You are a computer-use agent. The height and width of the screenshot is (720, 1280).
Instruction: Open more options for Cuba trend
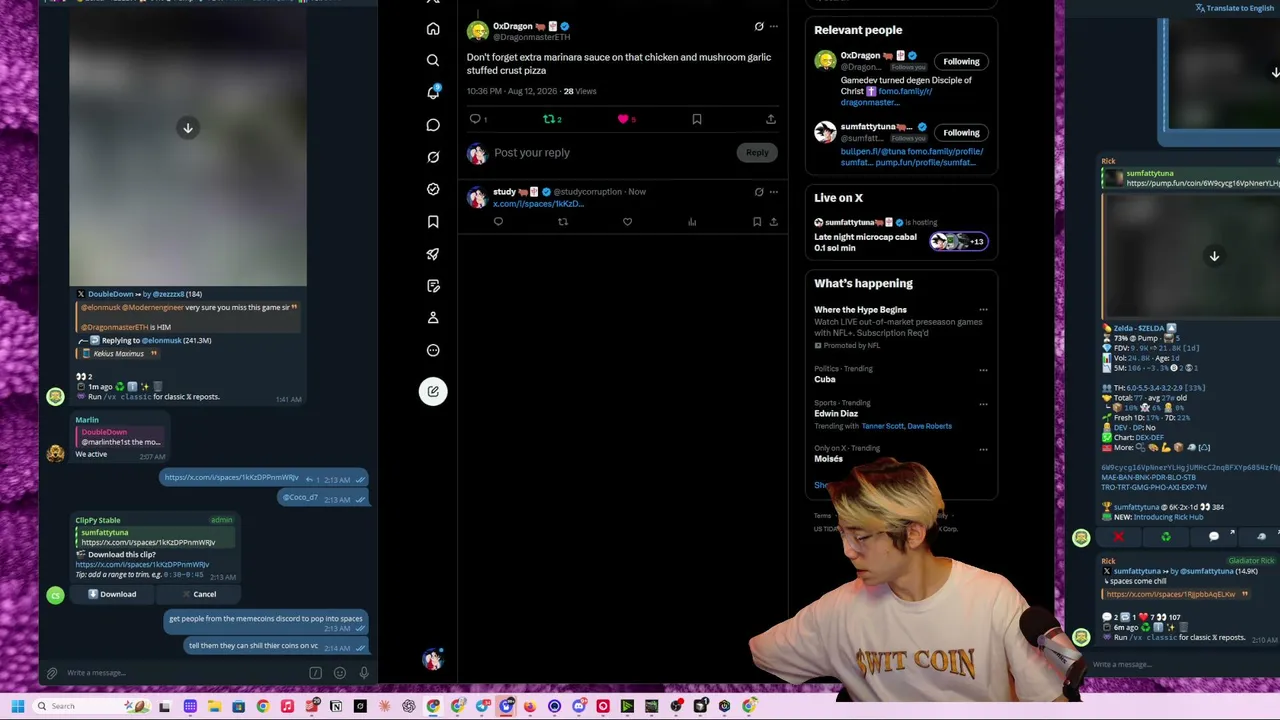983,370
